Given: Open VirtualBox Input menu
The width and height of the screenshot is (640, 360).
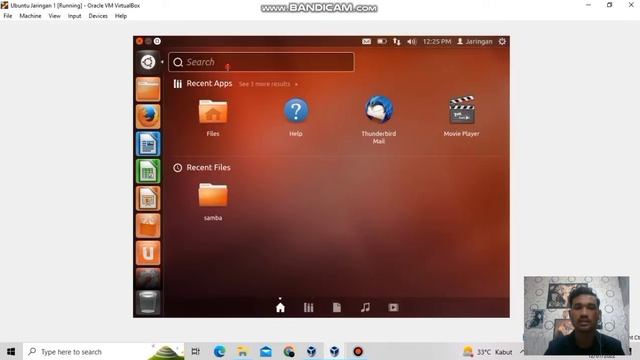Looking at the screenshot, I should point(74,16).
